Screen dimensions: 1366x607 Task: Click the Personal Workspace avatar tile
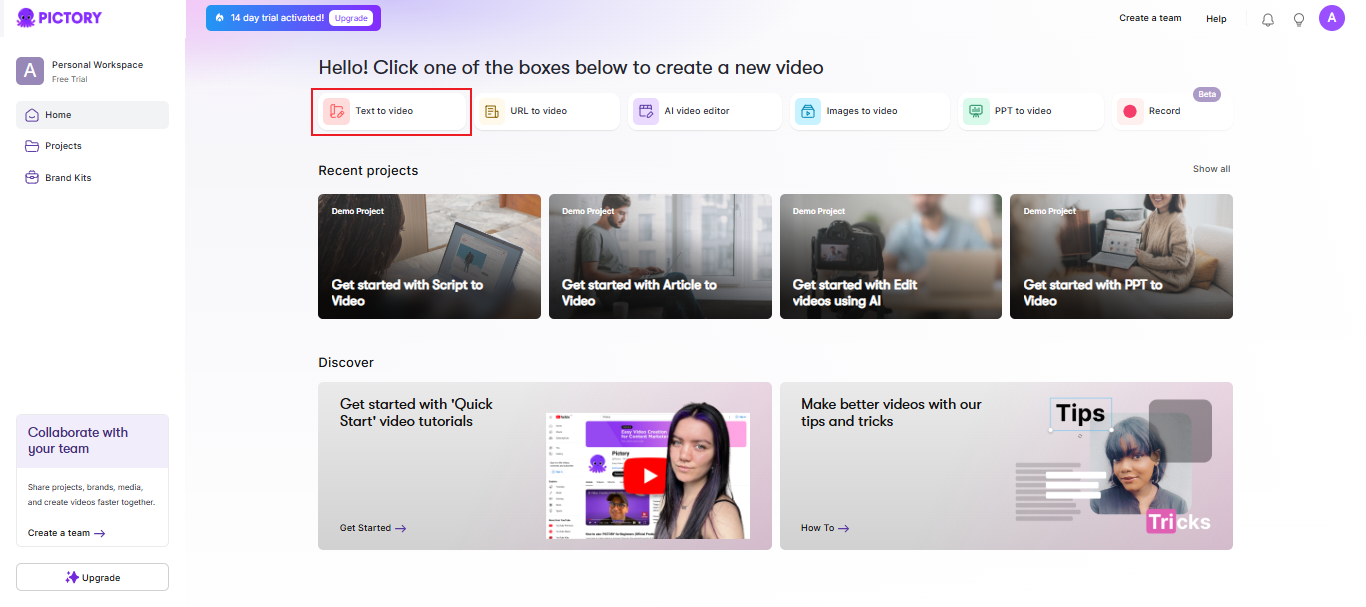(30, 71)
